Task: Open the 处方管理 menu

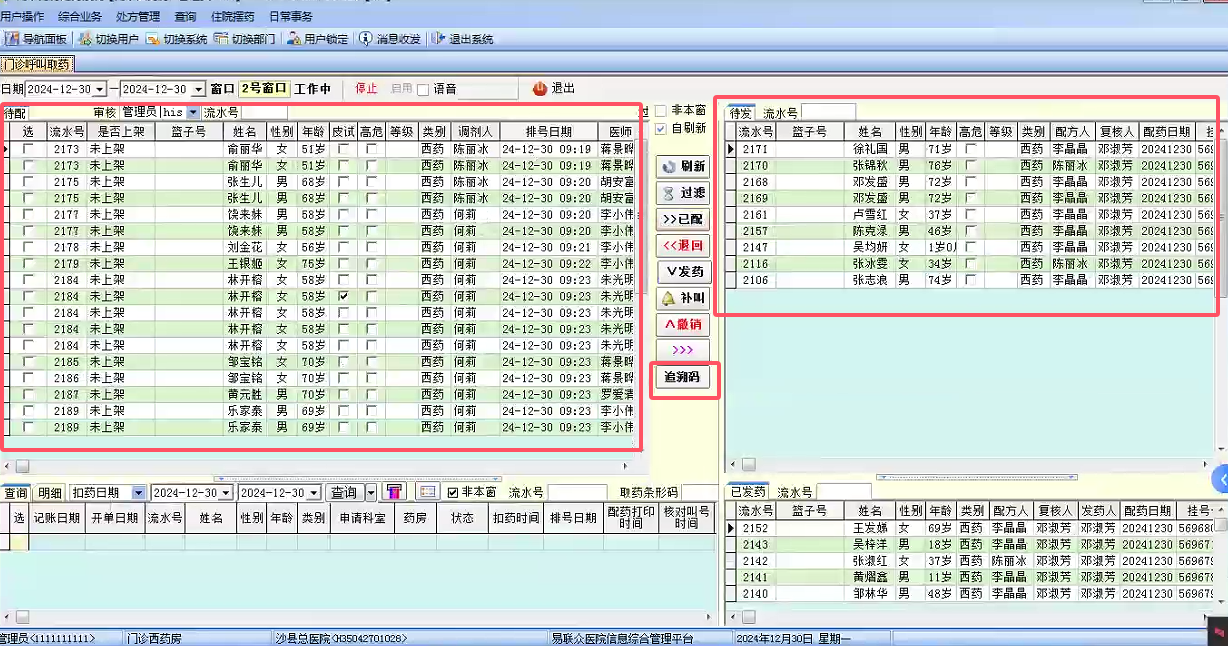Action: coord(138,17)
